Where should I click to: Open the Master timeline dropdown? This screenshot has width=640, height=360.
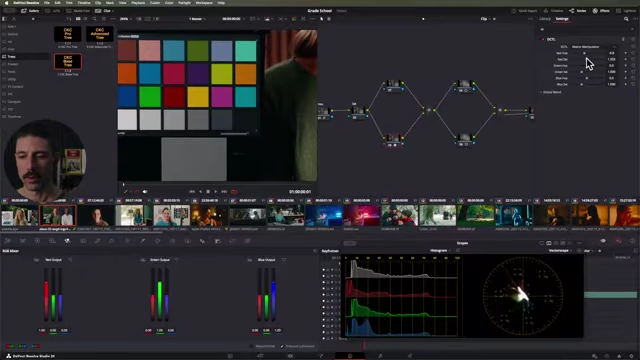pos(197,19)
